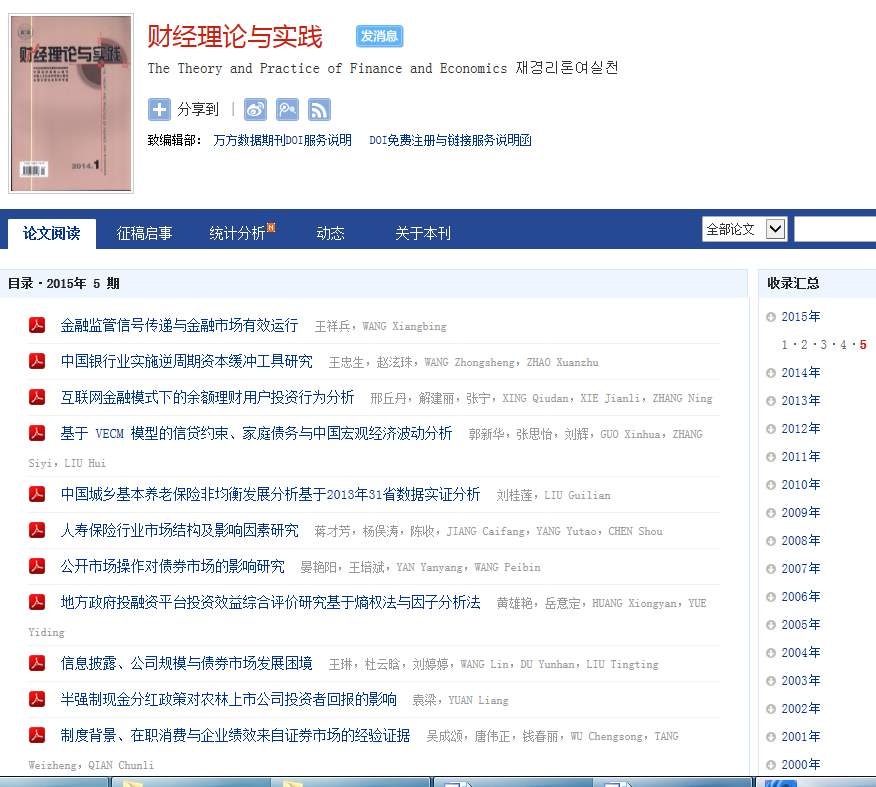Open PDF icon for 公开市场操作 article
Screen dimensions: 876x787
(x=37, y=566)
